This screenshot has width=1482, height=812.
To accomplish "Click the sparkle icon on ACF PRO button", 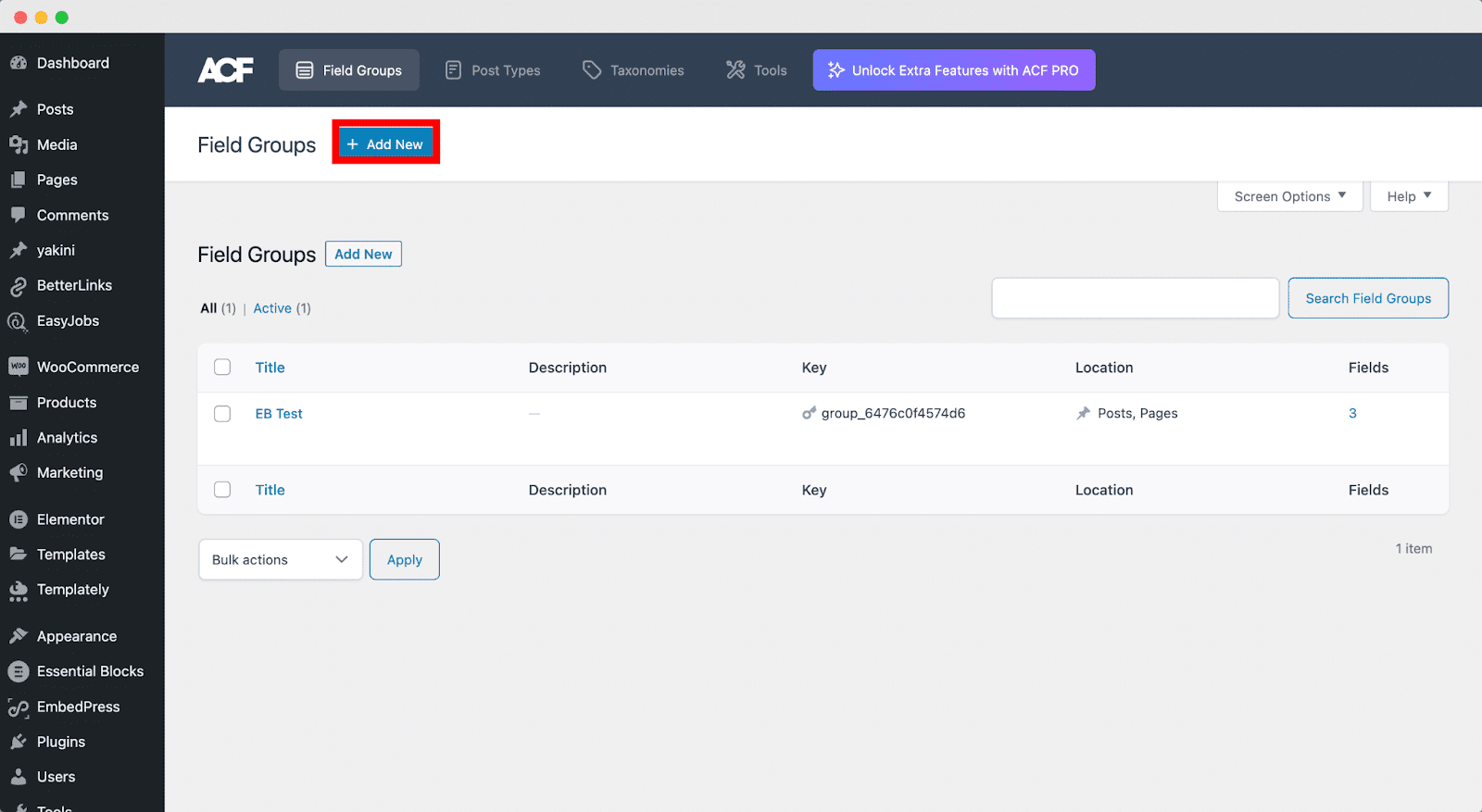I will (836, 70).
